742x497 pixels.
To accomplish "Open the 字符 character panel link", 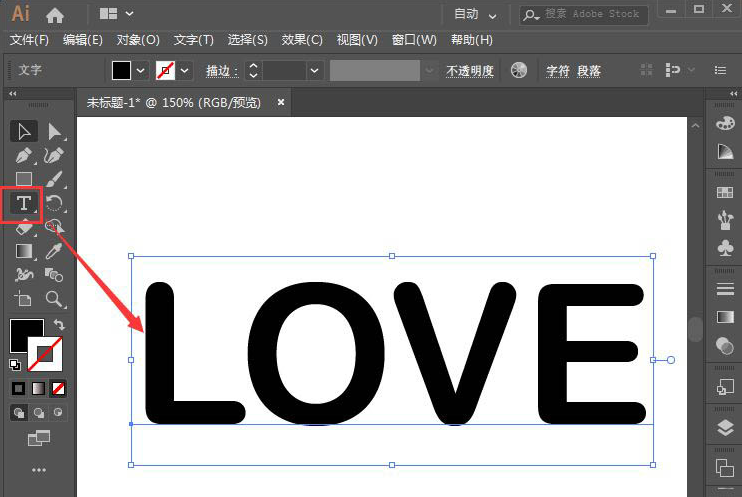I will coord(558,71).
